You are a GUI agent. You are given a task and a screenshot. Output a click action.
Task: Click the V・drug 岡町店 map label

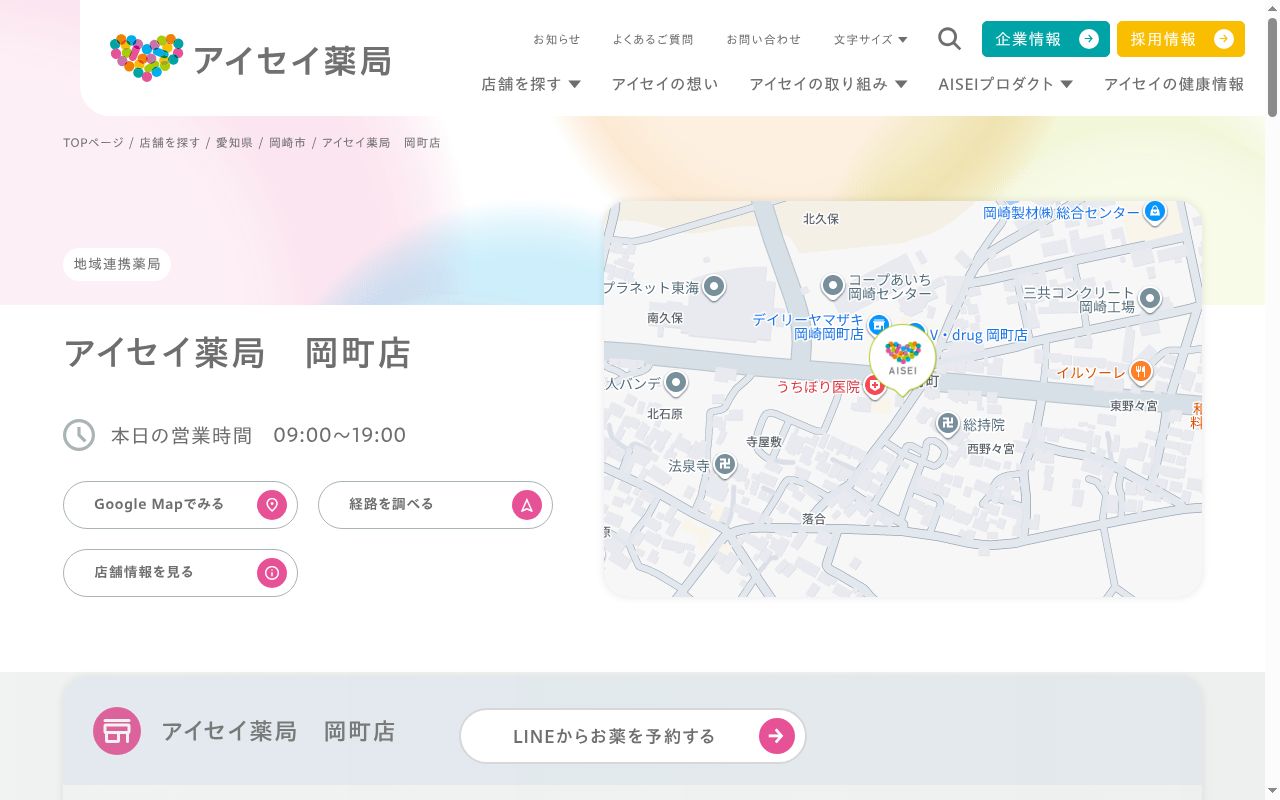pyautogui.click(x=978, y=335)
